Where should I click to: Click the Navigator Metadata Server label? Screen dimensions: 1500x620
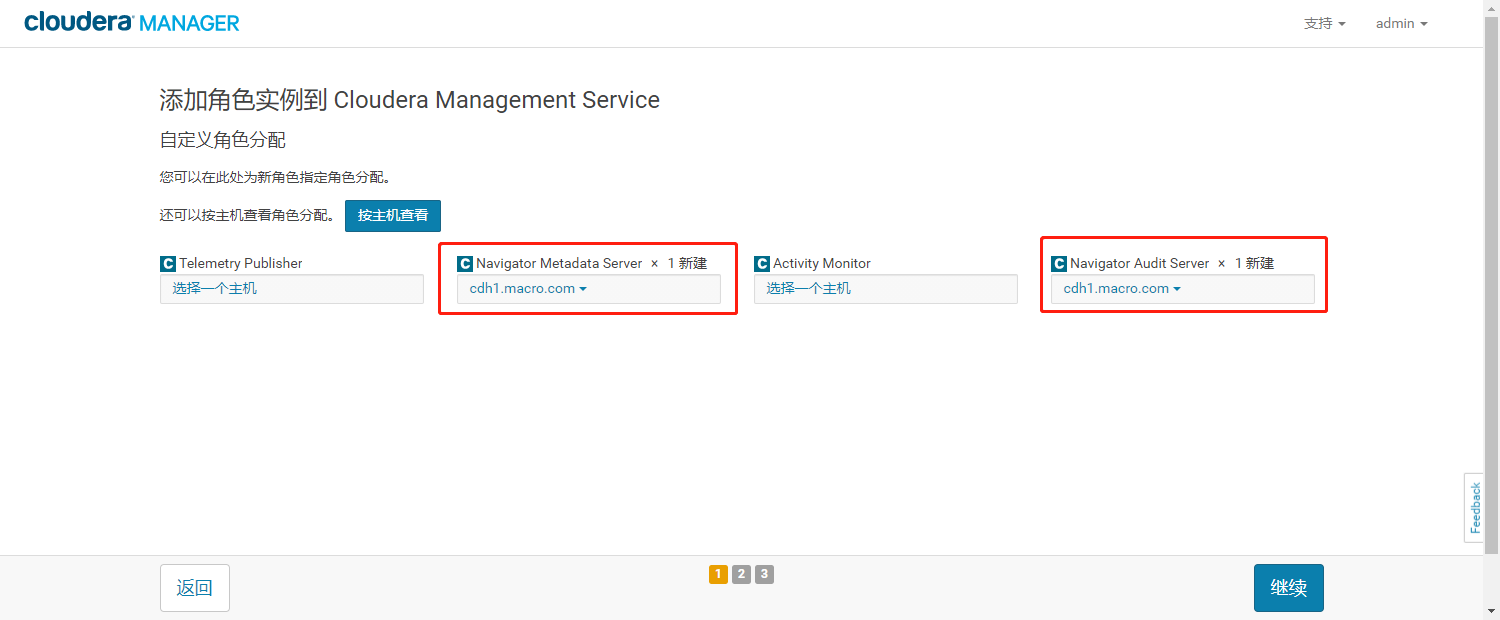coord(559,264)
